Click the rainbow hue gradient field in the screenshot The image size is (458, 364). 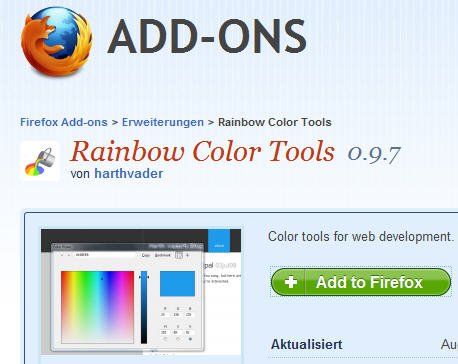98,307
